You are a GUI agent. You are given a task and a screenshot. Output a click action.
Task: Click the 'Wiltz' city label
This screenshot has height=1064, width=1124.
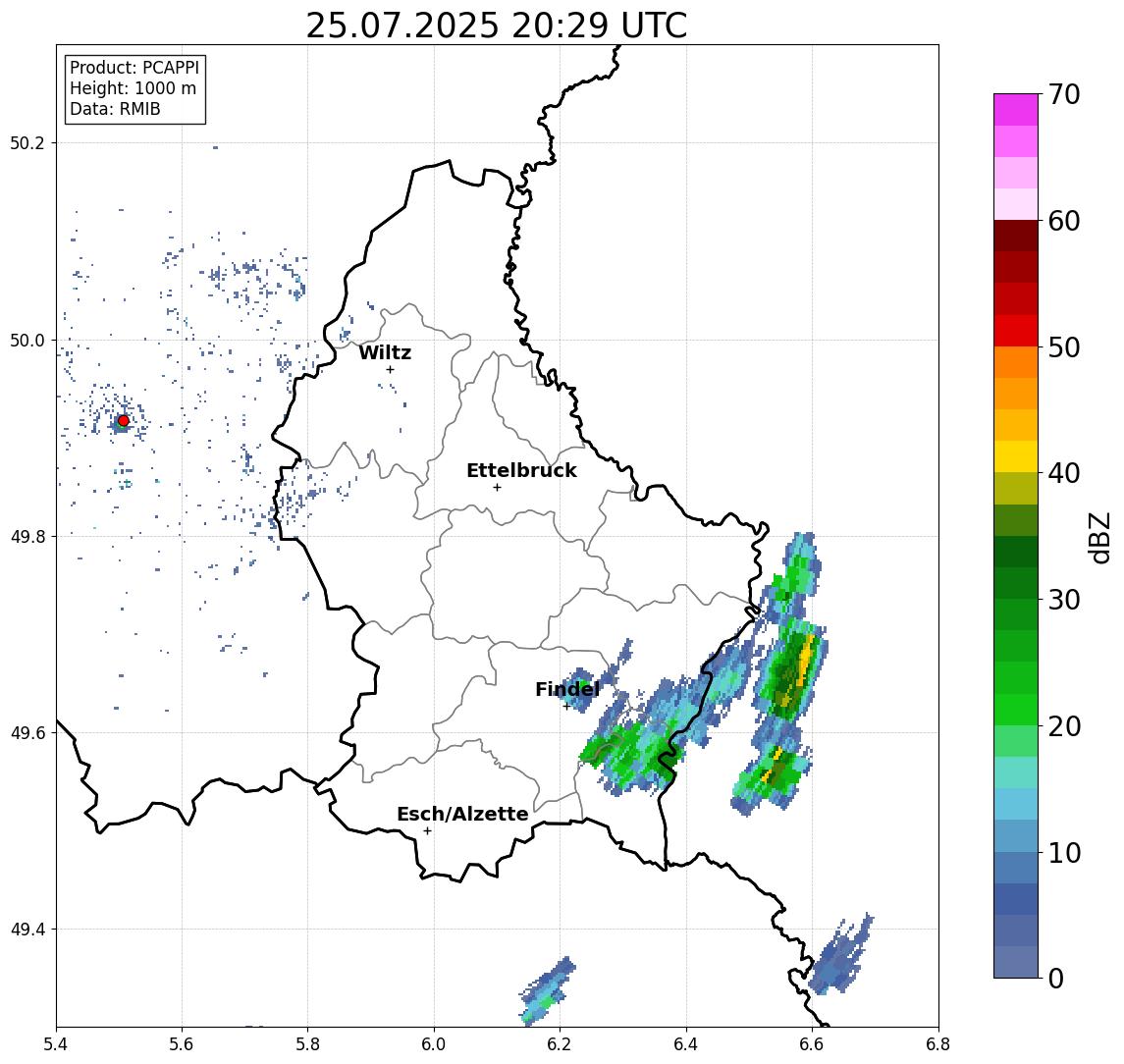pos(385,352)
